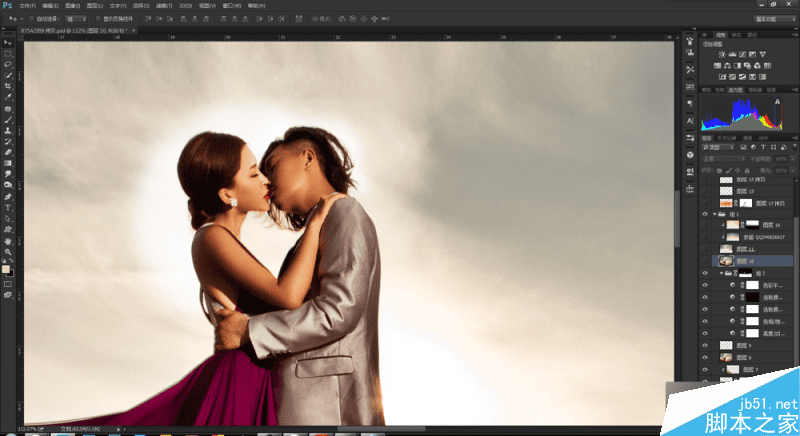The width and height of the screenshot is (800, 436).
Task: Select the History Brush tool
Action: pos(8,141)
